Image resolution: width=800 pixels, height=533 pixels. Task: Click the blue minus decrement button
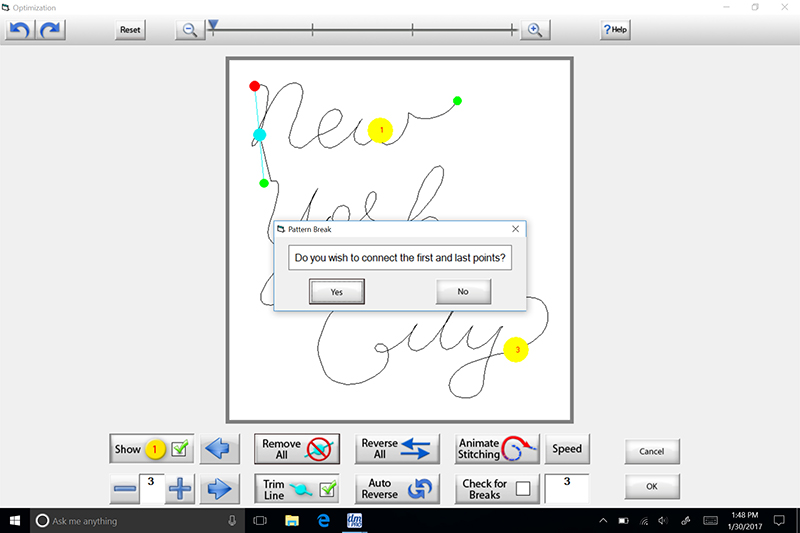pos(124,489)
